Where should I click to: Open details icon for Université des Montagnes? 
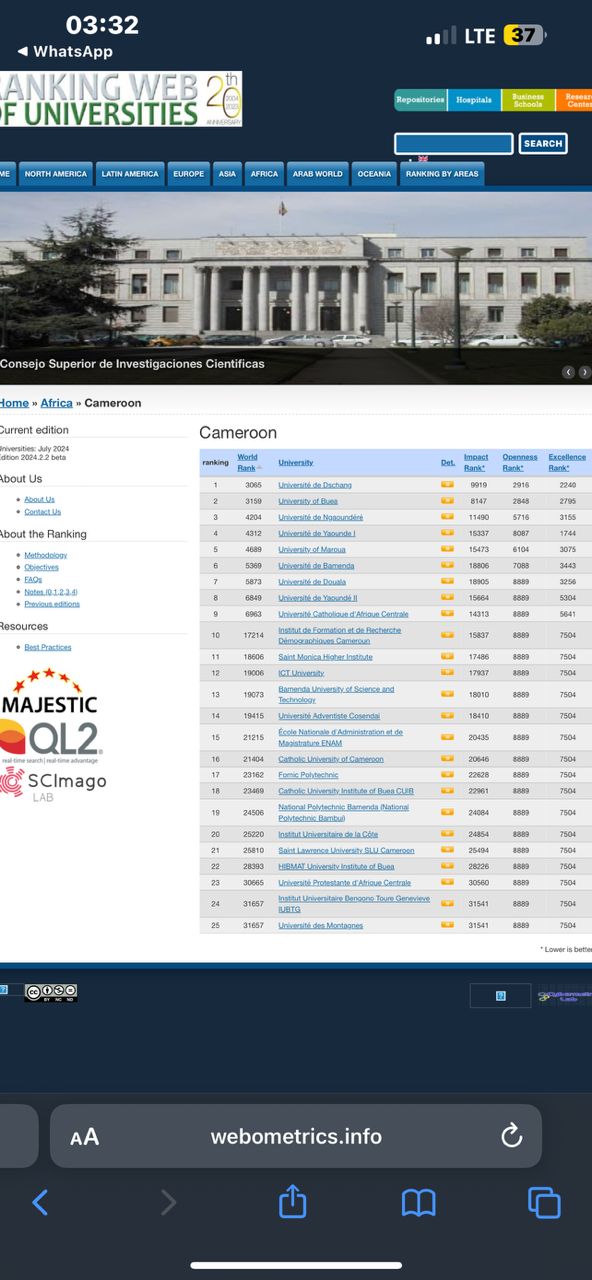[x=447, y=925]
